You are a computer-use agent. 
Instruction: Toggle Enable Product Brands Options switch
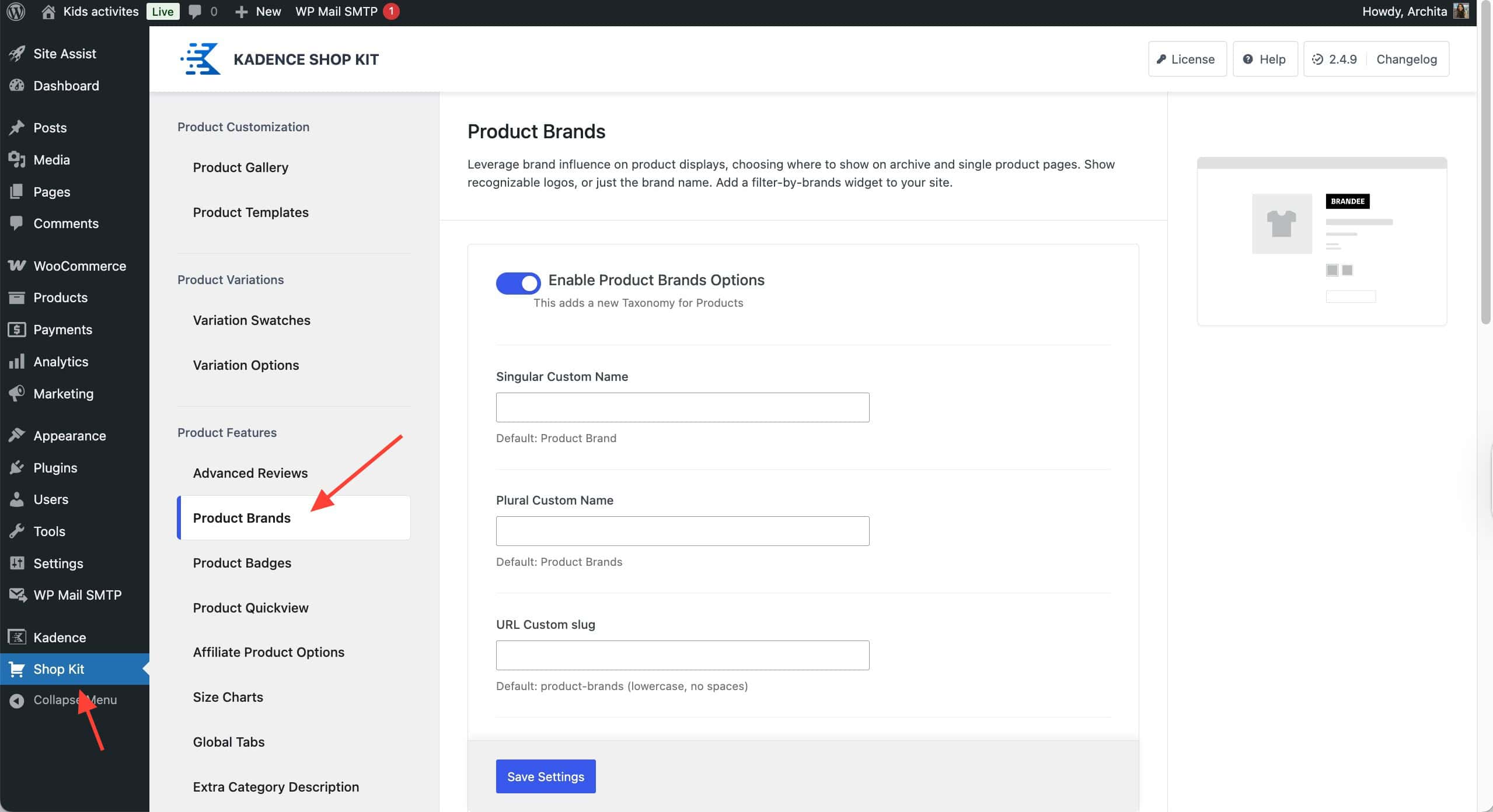click(x=518, y=283)
